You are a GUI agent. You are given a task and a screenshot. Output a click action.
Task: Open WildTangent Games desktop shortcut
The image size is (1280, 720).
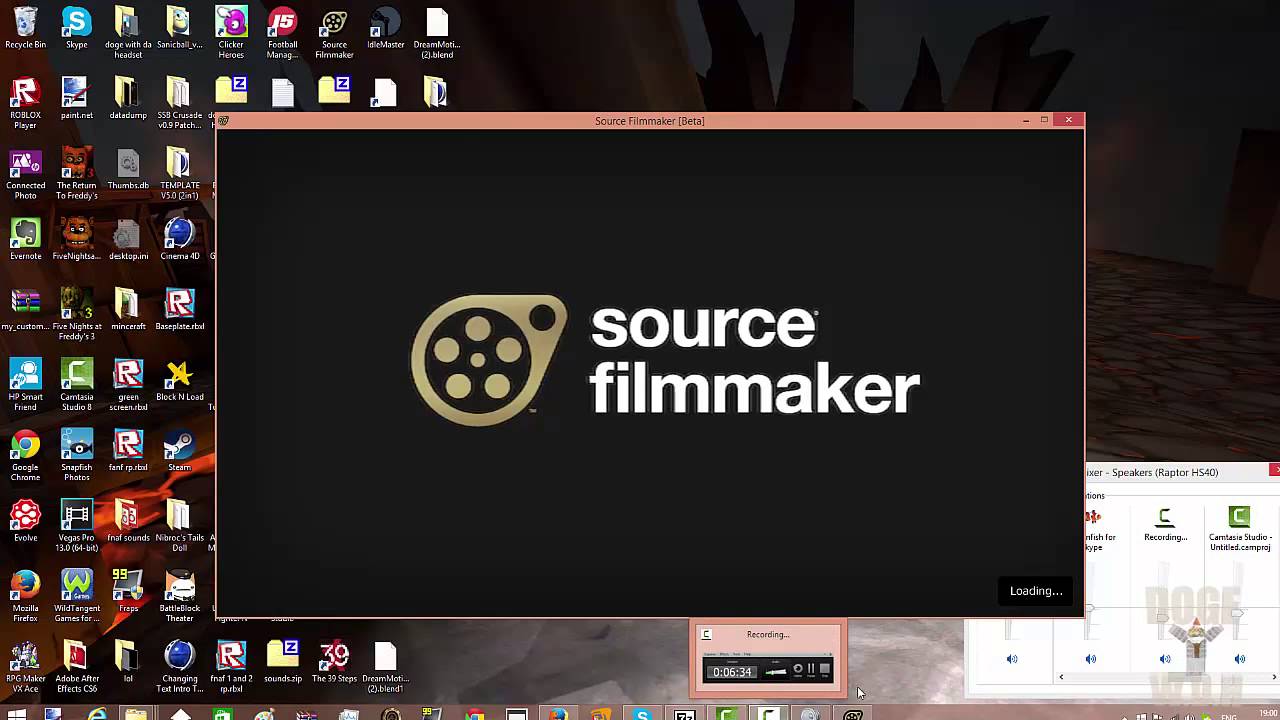pos(76,596)
